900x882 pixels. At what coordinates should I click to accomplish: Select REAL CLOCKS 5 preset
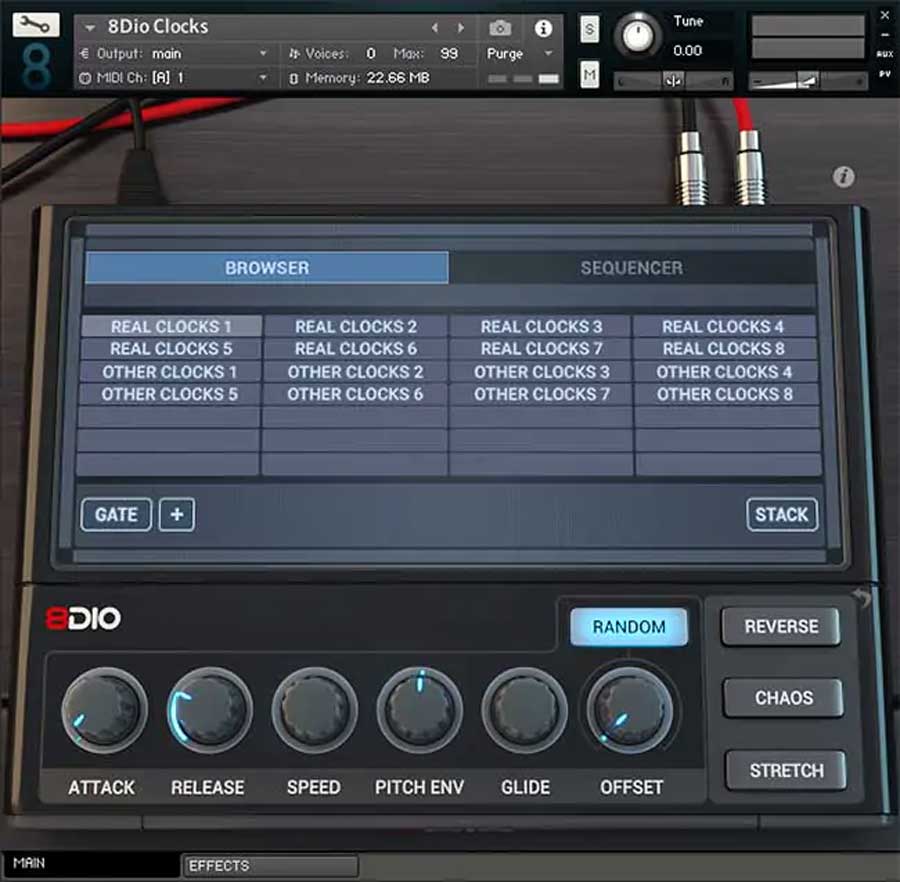[x=171, y=348]
